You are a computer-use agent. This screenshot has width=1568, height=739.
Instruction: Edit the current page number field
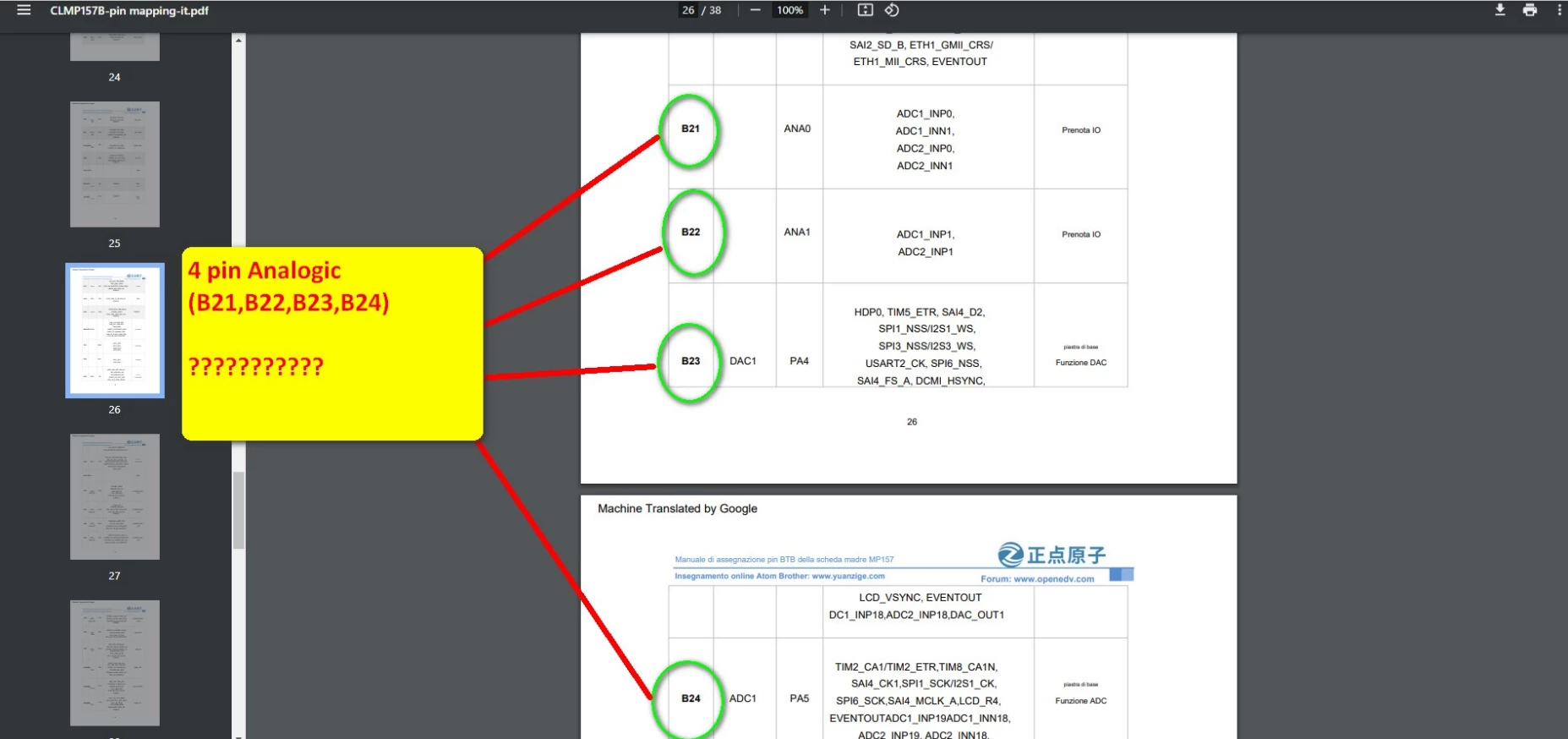click(x=688, y=10)
